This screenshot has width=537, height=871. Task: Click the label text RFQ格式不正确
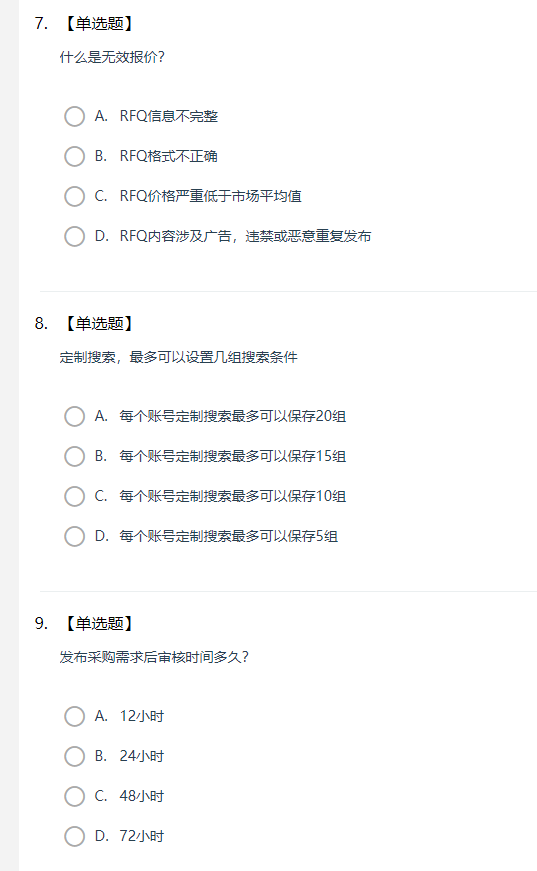[169, 157]
